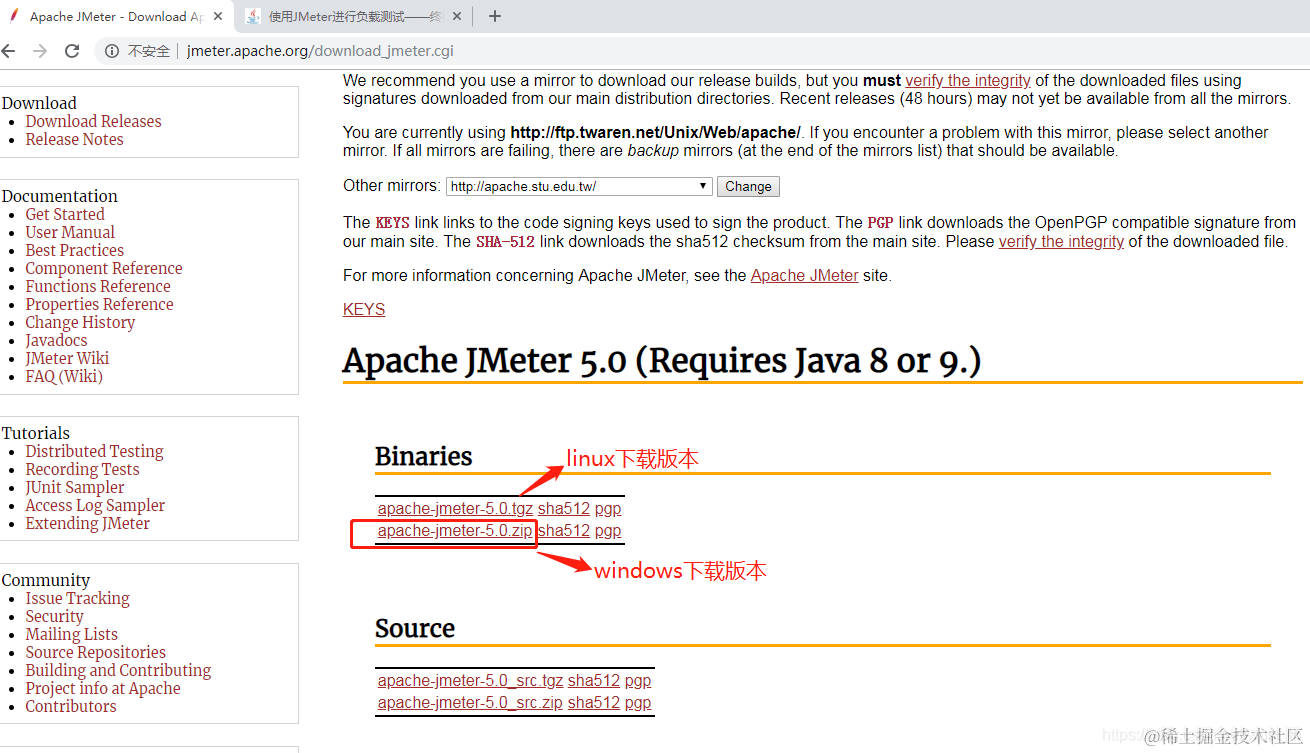Open pgp link for apache-jmeter-5.0.tgz

coord(608,508)
